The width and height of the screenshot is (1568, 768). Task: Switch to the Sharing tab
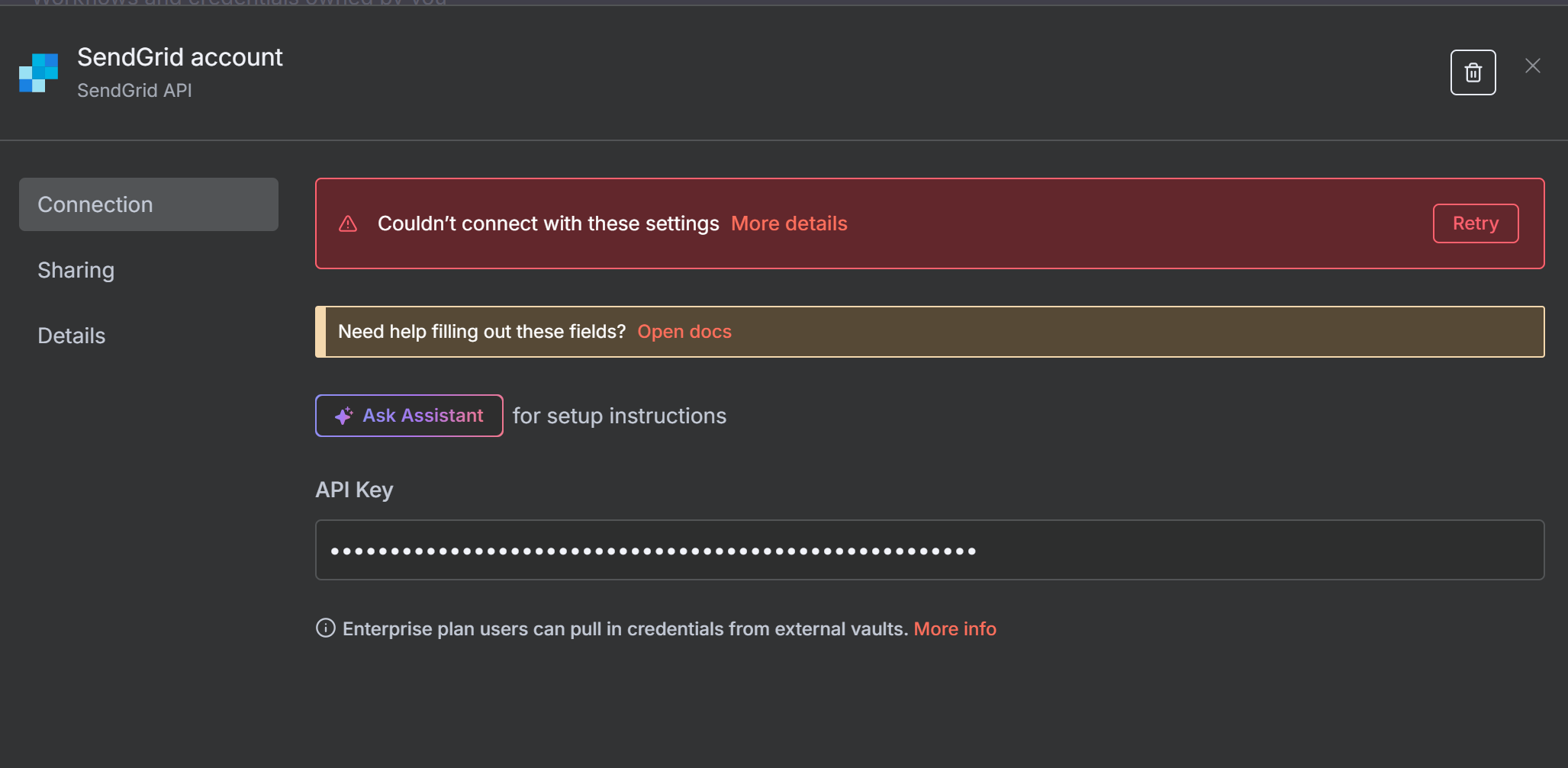(76, 270)
